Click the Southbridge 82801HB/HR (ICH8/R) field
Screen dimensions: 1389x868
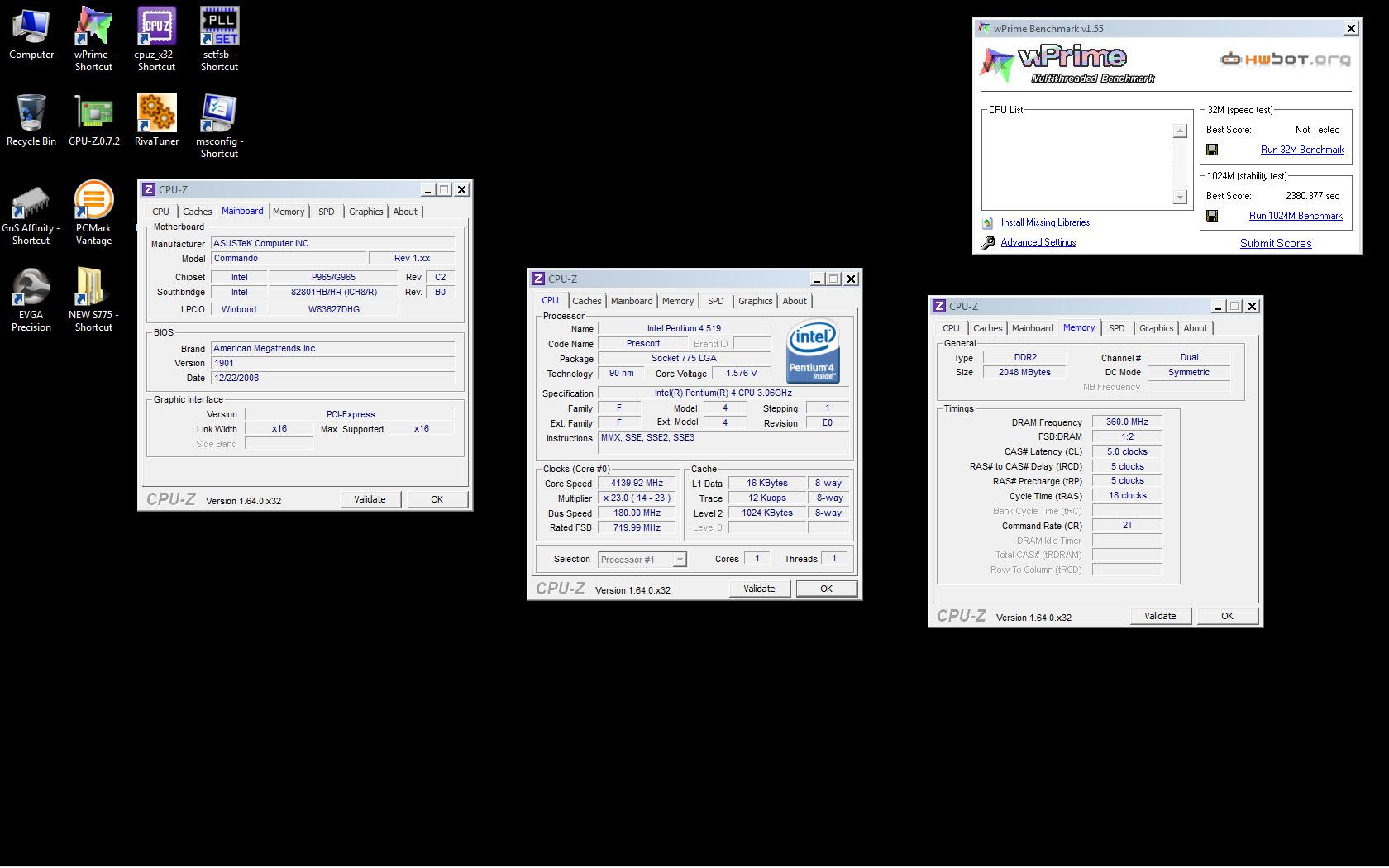click(334, 292)
